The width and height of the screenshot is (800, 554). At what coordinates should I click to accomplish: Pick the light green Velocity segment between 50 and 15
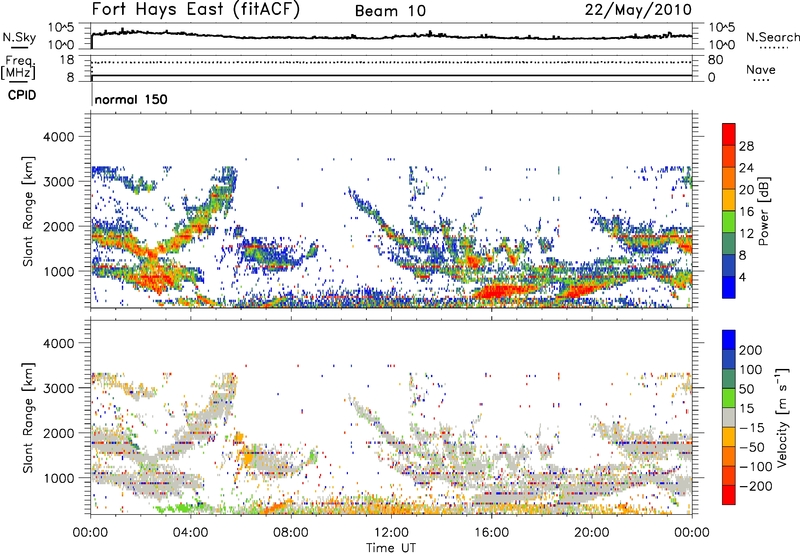tap(729, 398)
